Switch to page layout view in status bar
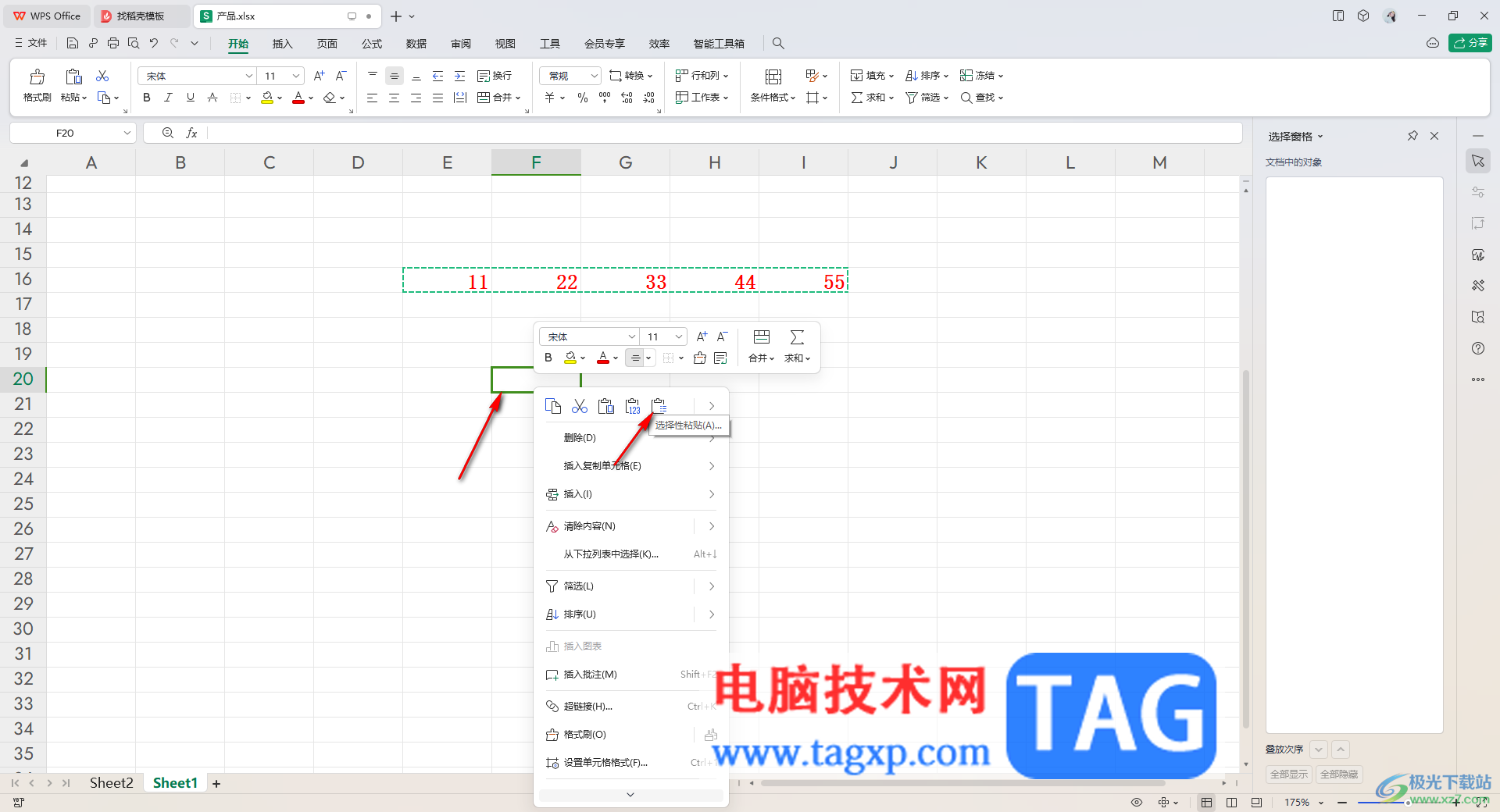The height and width of the screenshot is (812, 1500). pos(1232,803)
